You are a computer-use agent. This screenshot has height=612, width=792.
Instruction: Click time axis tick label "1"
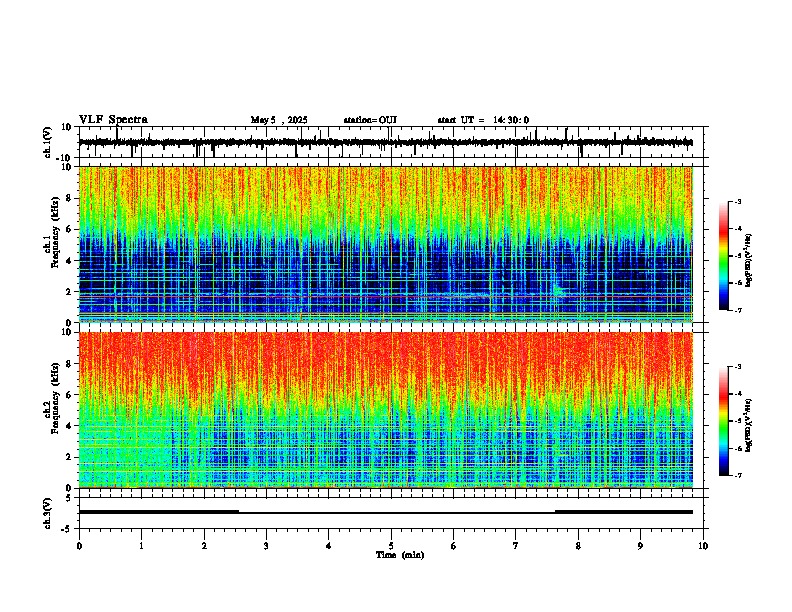click(141, 546)
